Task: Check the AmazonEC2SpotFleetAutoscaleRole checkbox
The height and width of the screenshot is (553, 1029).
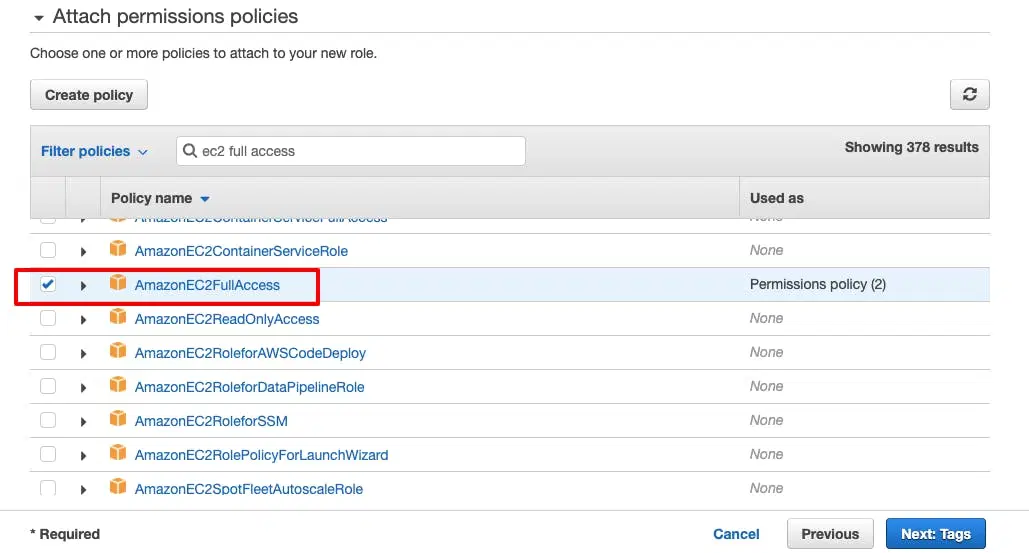Action: click(48, 488)
